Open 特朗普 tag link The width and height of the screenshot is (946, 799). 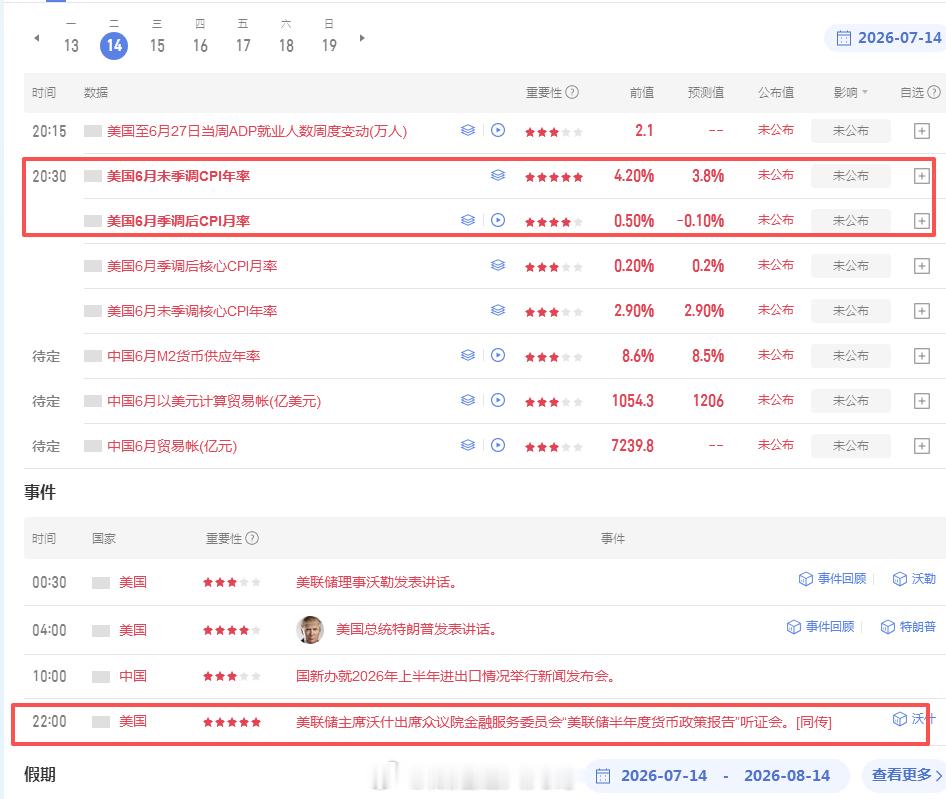coord(908,627)
